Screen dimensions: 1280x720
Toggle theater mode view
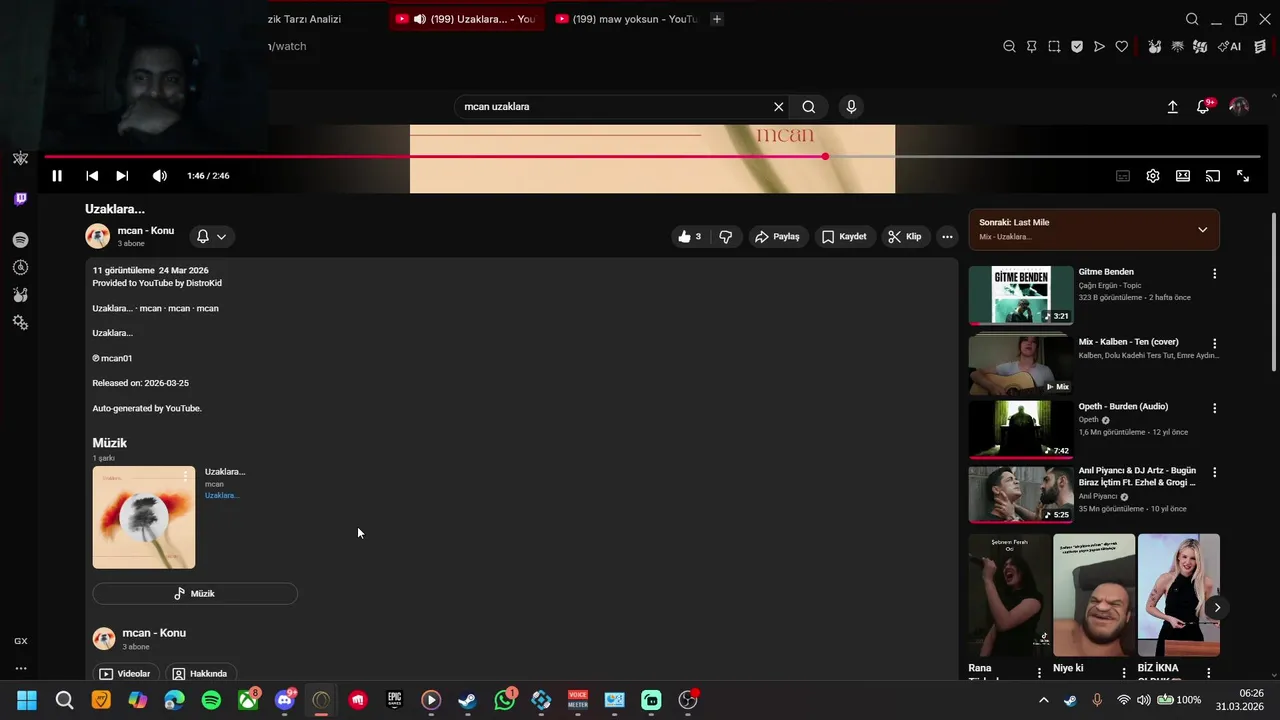(1183, 176)
